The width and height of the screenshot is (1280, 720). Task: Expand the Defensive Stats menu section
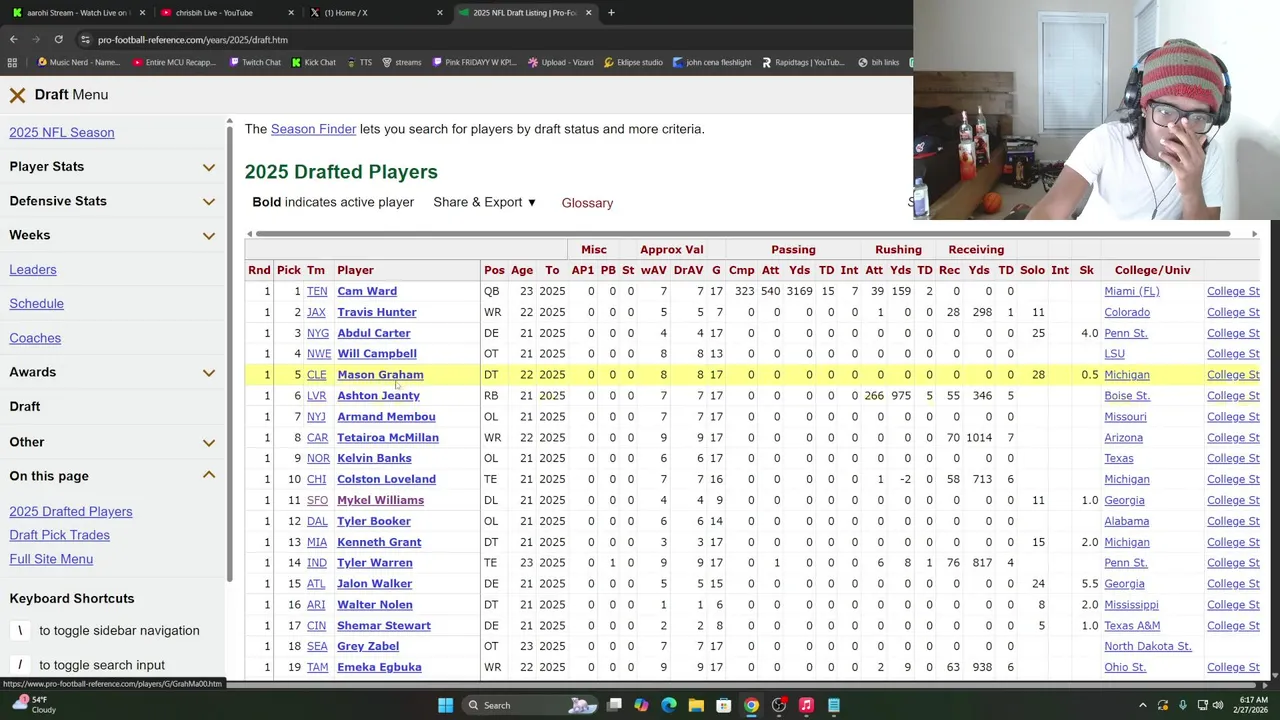(x=112, y=201)
